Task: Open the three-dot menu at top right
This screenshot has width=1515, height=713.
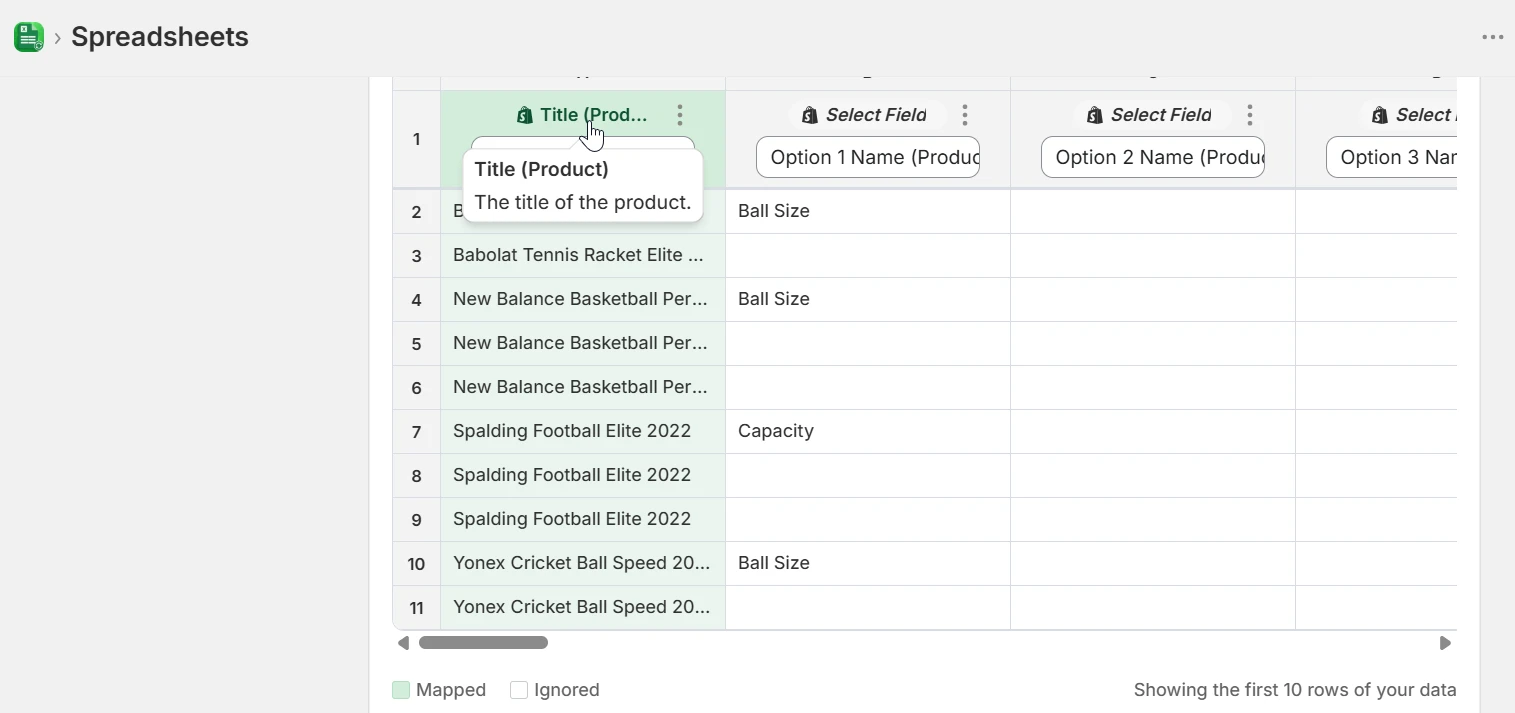Action: [1492, 38]
